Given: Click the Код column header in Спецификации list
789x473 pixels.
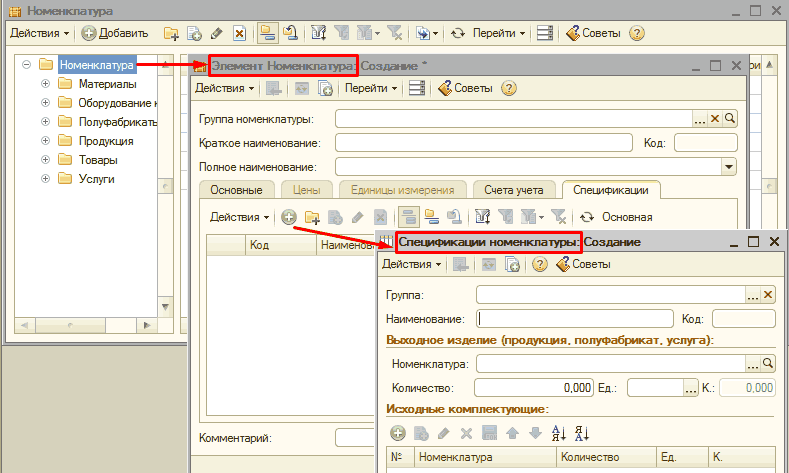Looking at the screenshot, I should click(x=281, y=245).
